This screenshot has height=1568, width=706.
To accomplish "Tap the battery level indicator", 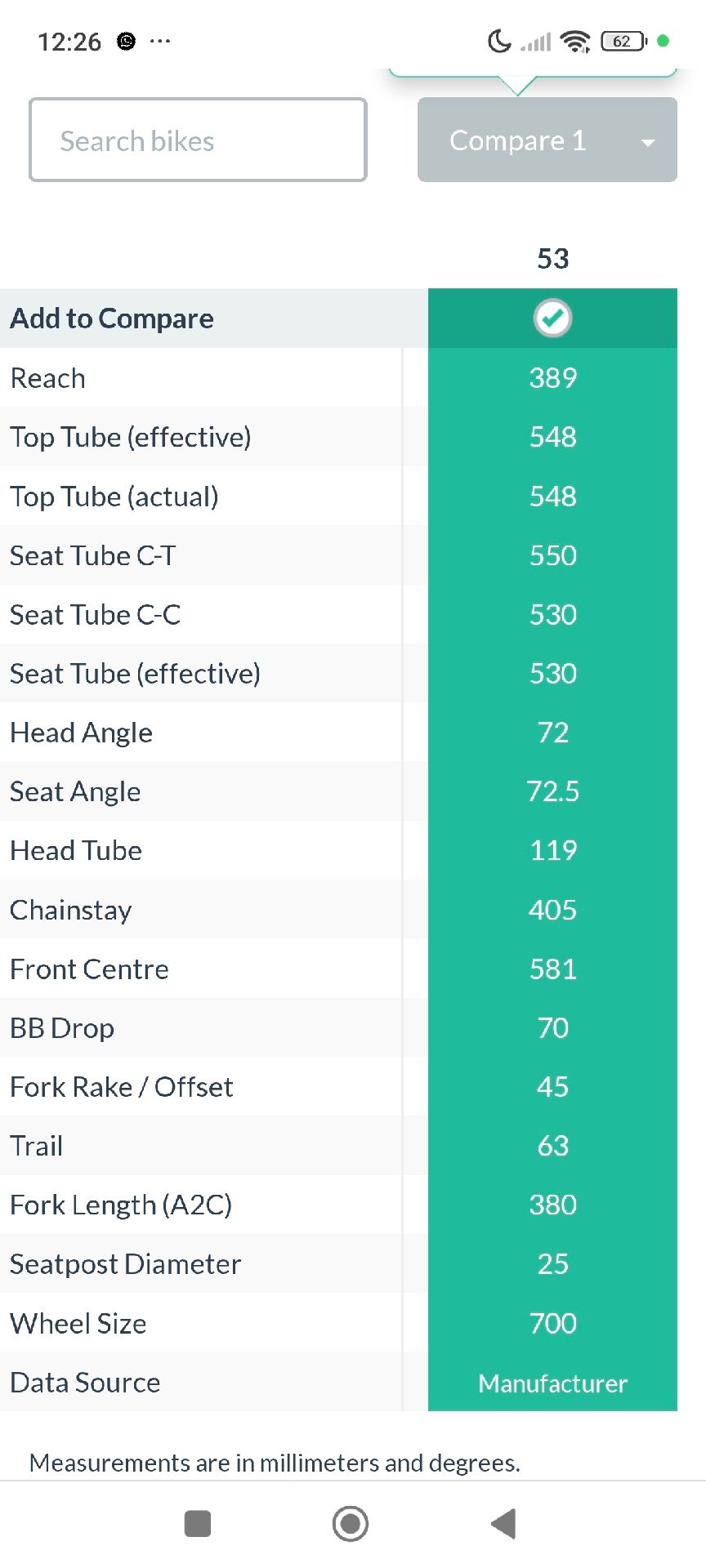I will [x=623, y=41].
